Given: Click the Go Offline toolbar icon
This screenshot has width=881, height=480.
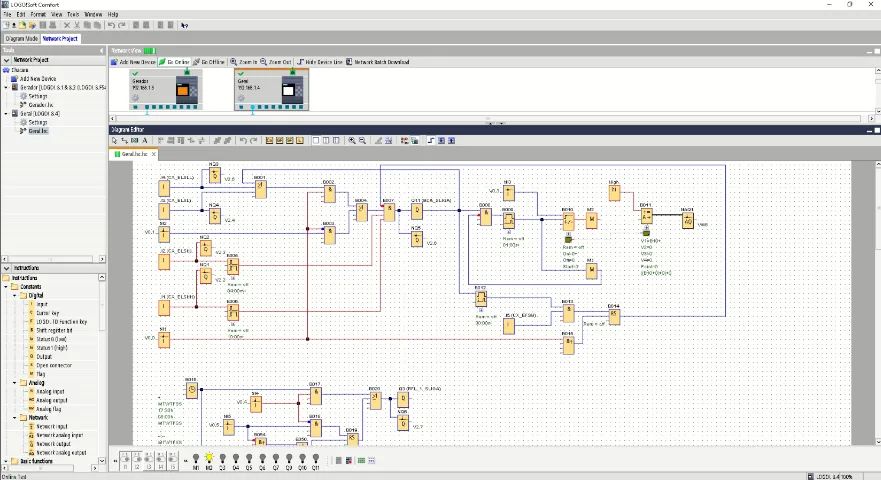Looking at the screenshot, I should point(196,62).
